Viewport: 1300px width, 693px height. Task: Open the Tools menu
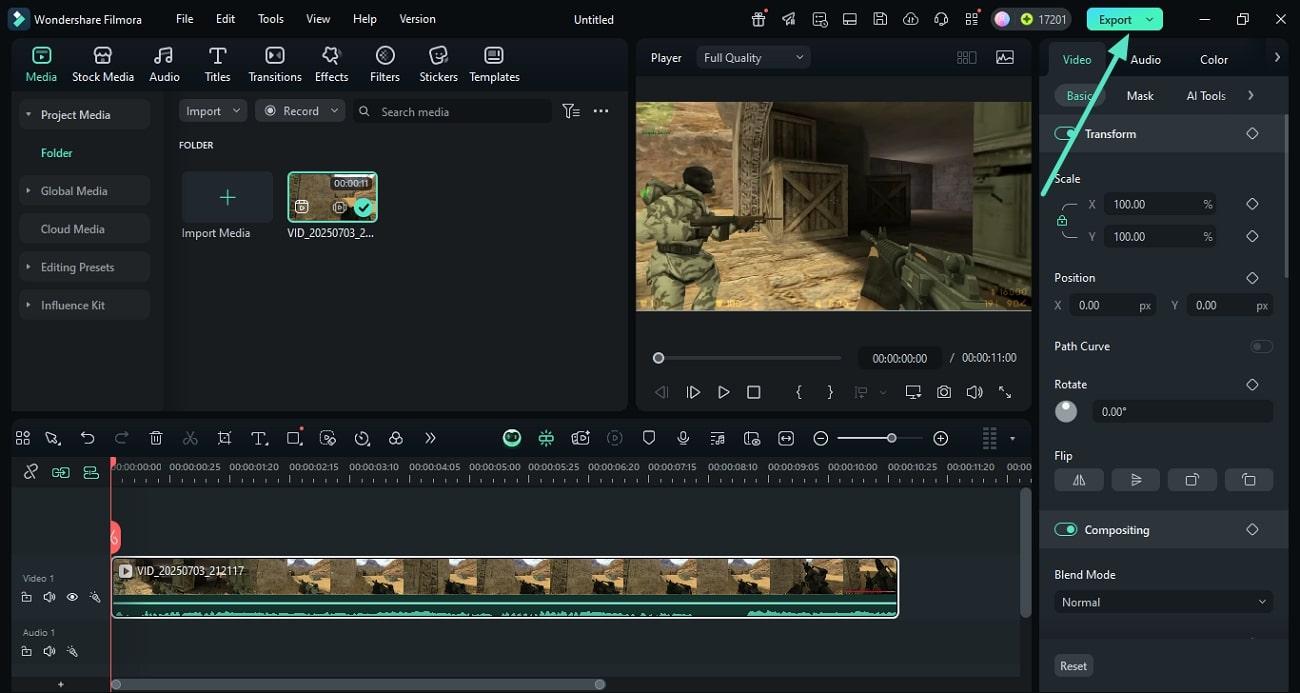click(x=270, y=19)
